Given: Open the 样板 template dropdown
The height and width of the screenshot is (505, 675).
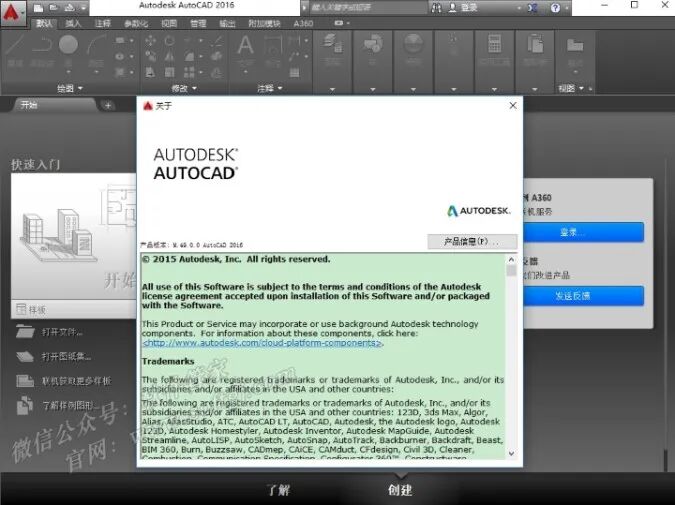Looking at the screenshot, I should pos(74,310).
